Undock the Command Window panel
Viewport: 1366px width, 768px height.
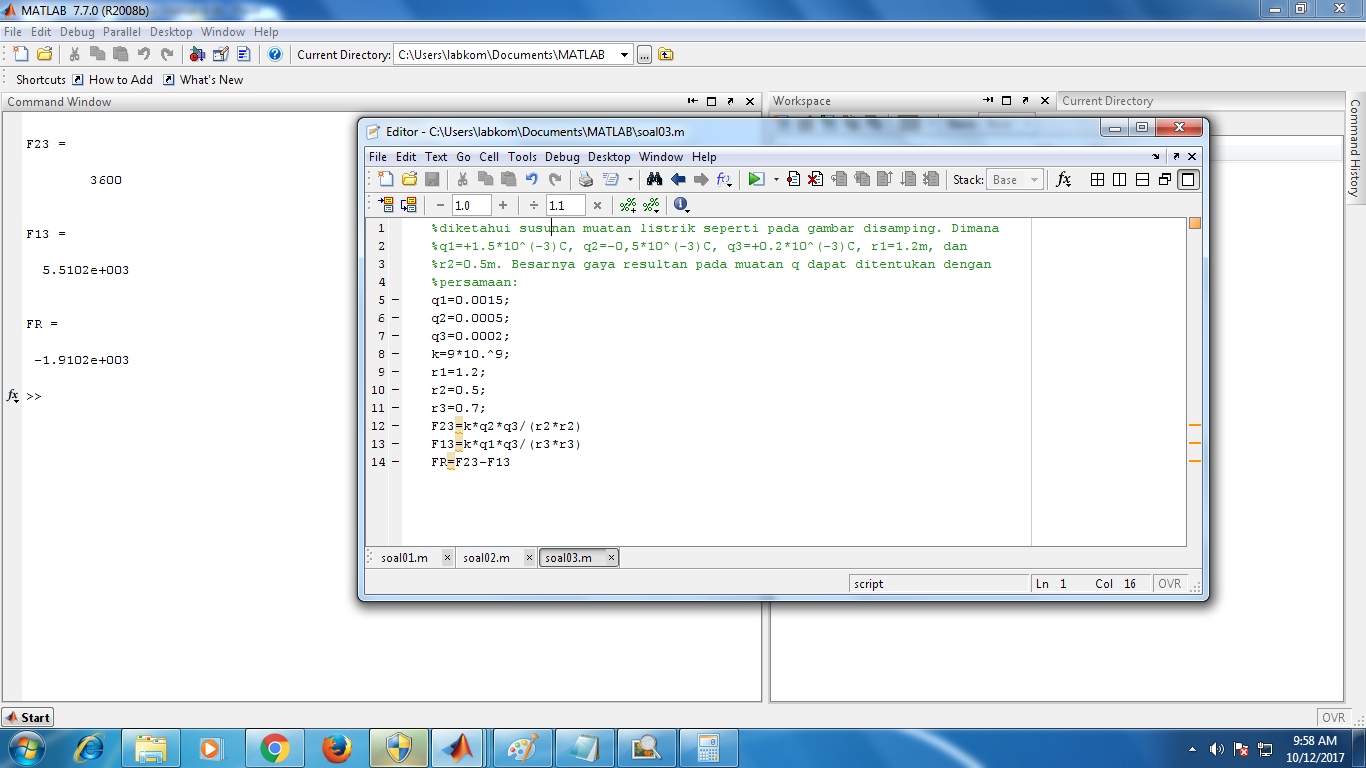point(731,101)
